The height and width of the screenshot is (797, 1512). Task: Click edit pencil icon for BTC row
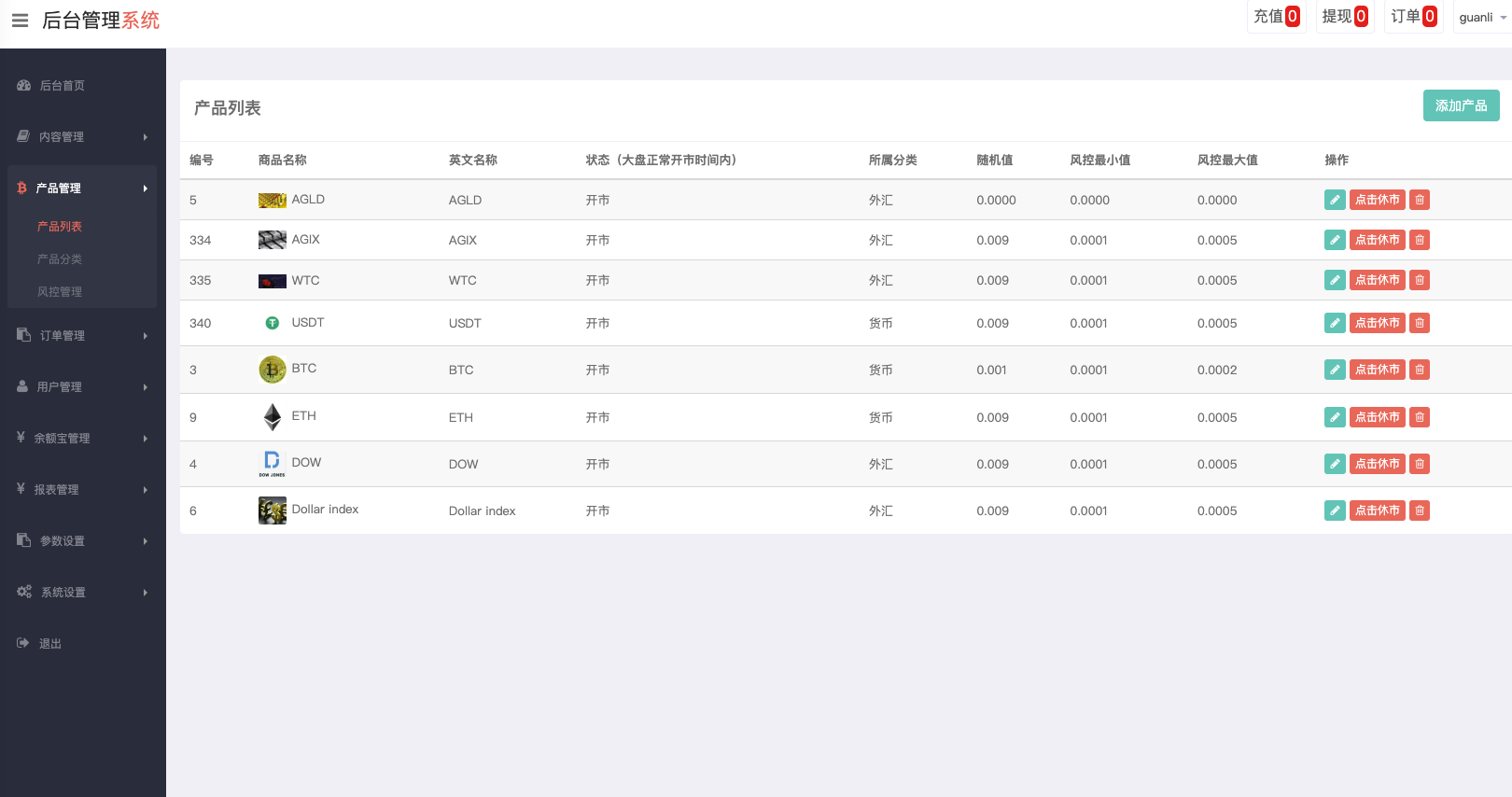1335,370
